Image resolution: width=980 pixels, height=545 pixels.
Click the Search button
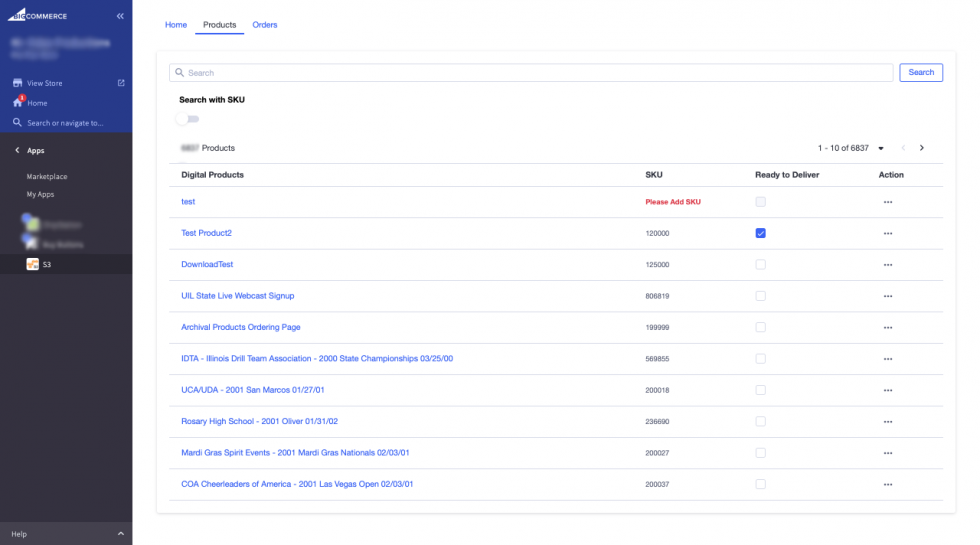tap(920, 72)
